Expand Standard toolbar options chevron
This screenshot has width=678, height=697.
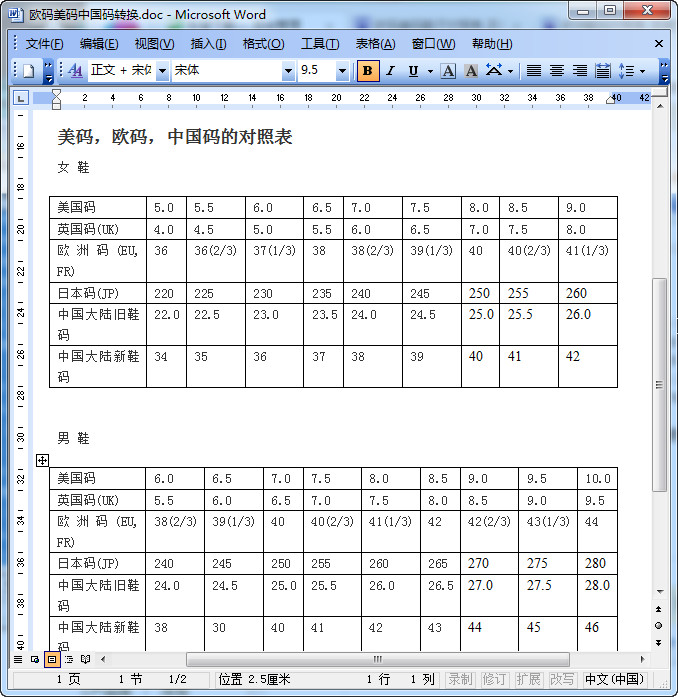point(48,72)
